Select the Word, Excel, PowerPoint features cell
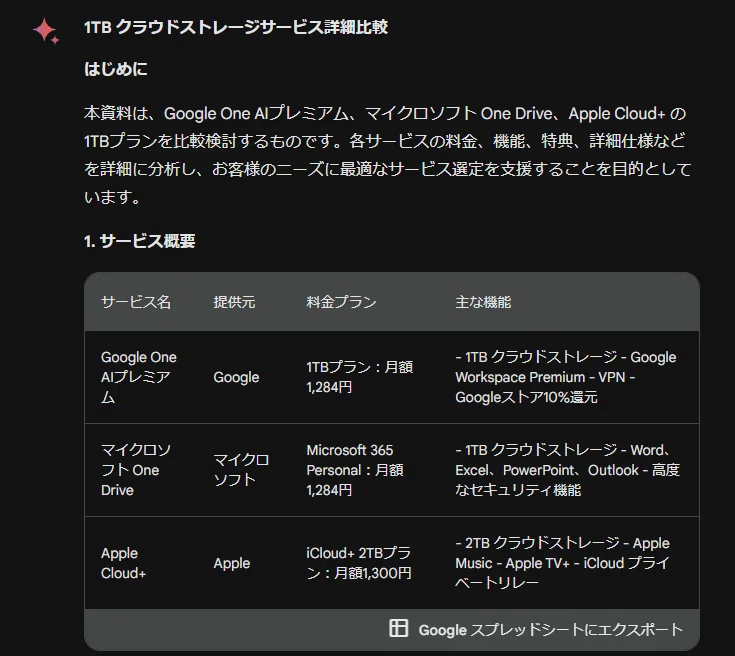735x656 pixels. click(568, 470)
